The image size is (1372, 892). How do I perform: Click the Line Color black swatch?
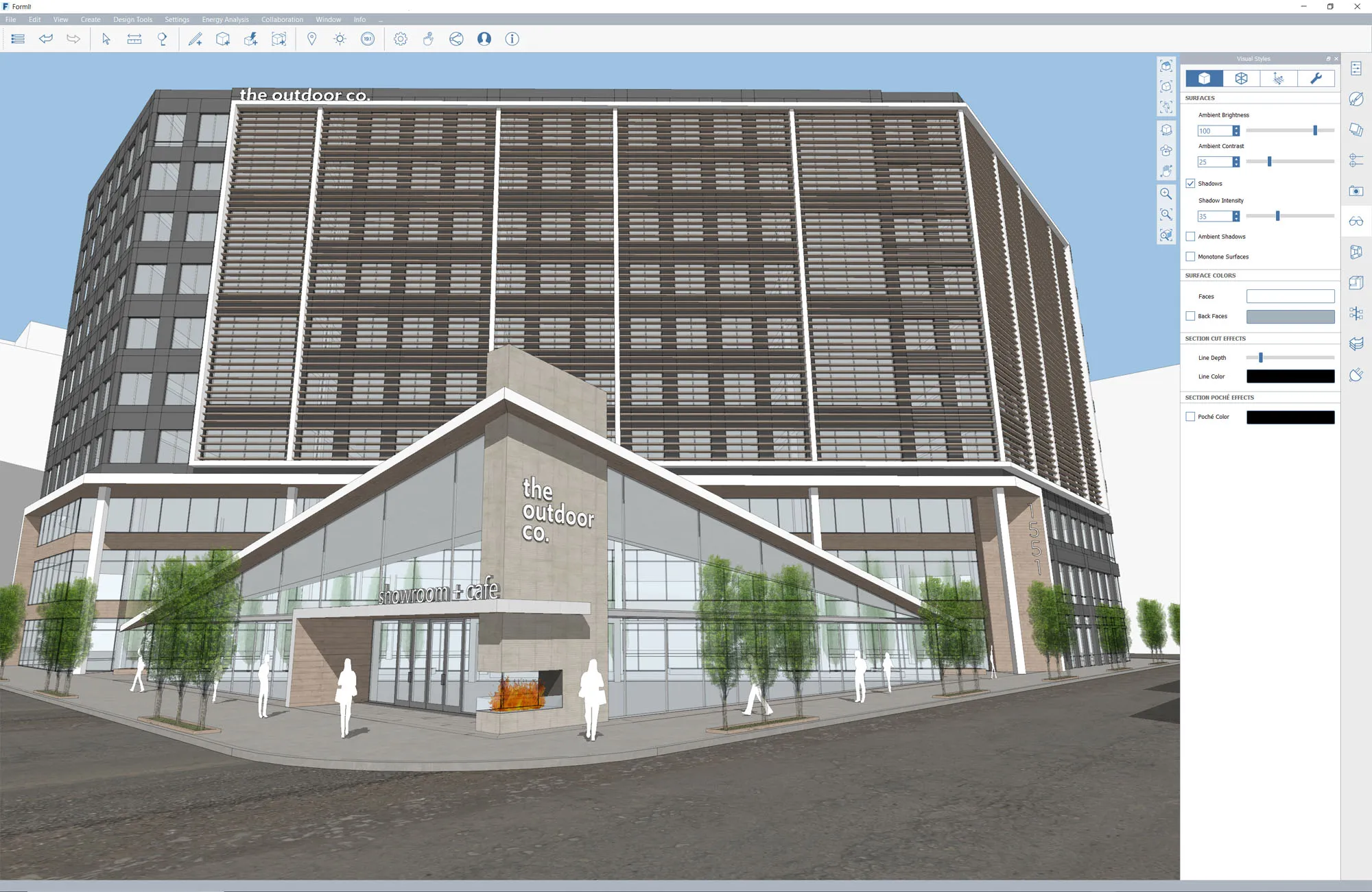click(1290, 376)
